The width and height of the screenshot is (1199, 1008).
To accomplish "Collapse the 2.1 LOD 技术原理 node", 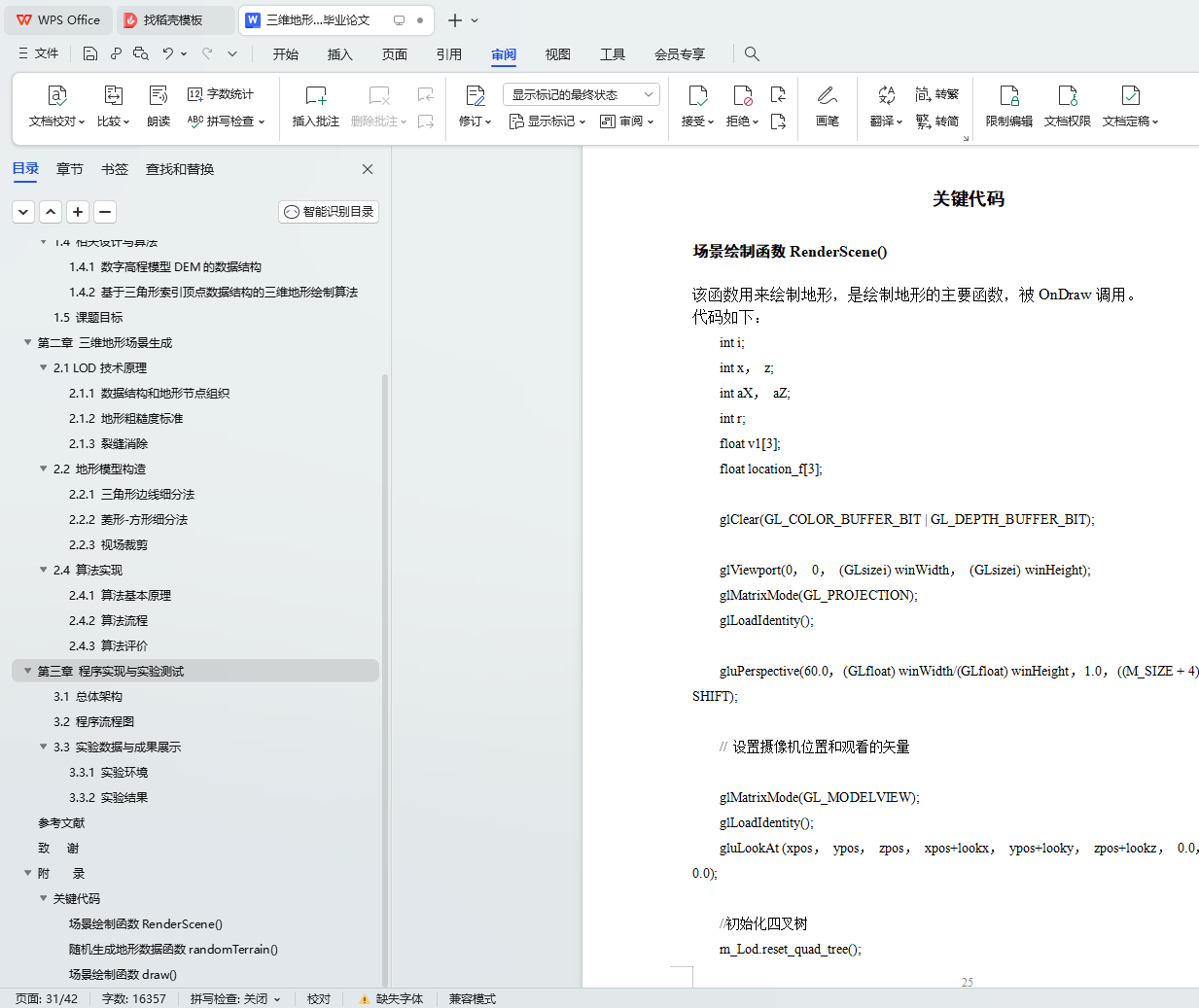I will (x=43, y=367).
